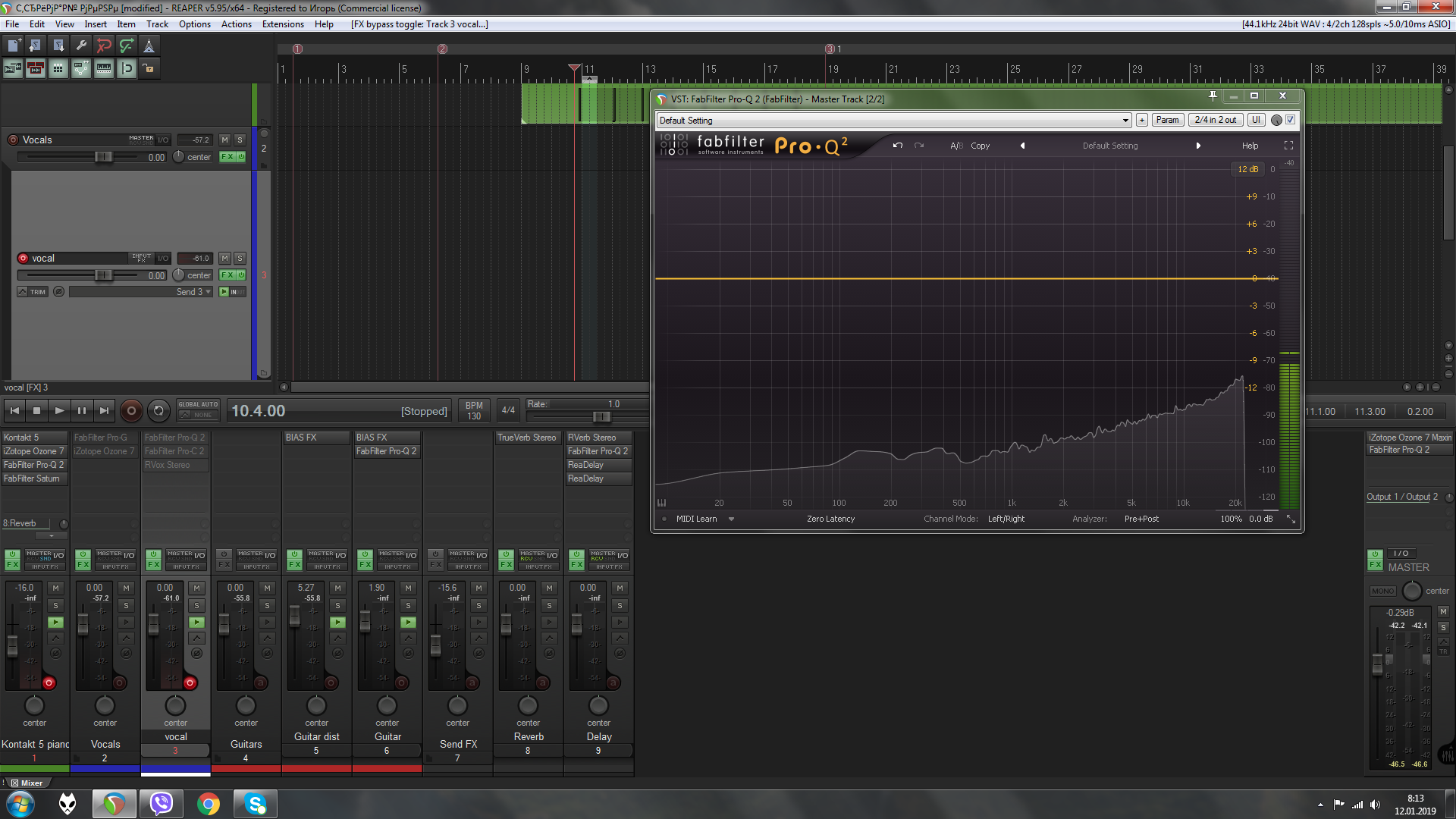1456x819 pixels.
Task: Click the go to end transport button
Action: 105,411
